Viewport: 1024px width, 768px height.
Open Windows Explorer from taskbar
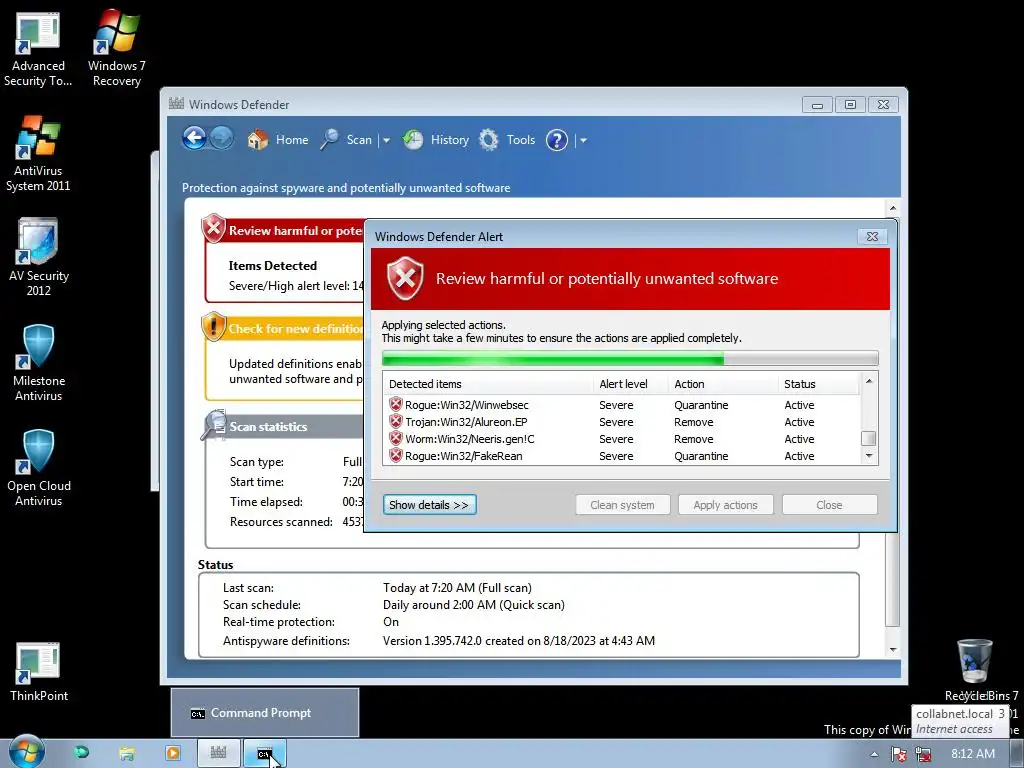(127, 754)
